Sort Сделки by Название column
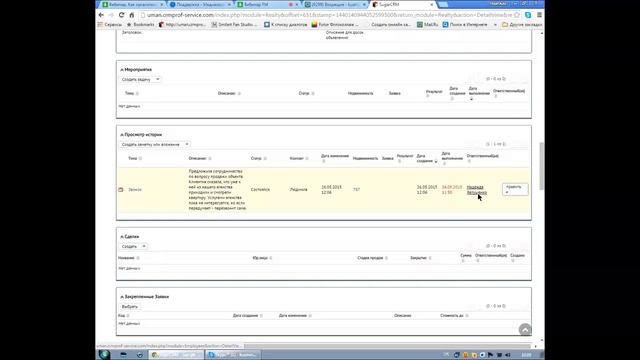 [129, 258]
